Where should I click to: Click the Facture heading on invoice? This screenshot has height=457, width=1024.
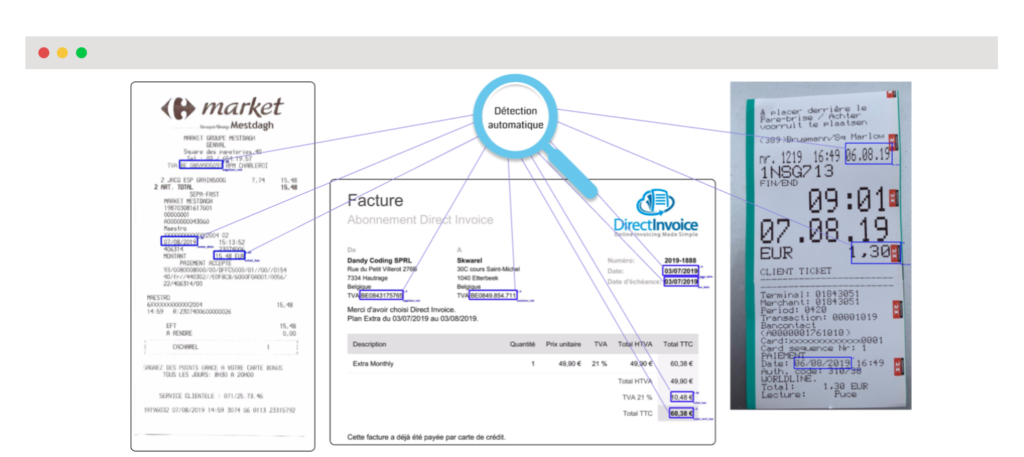(x=375, y=200)
